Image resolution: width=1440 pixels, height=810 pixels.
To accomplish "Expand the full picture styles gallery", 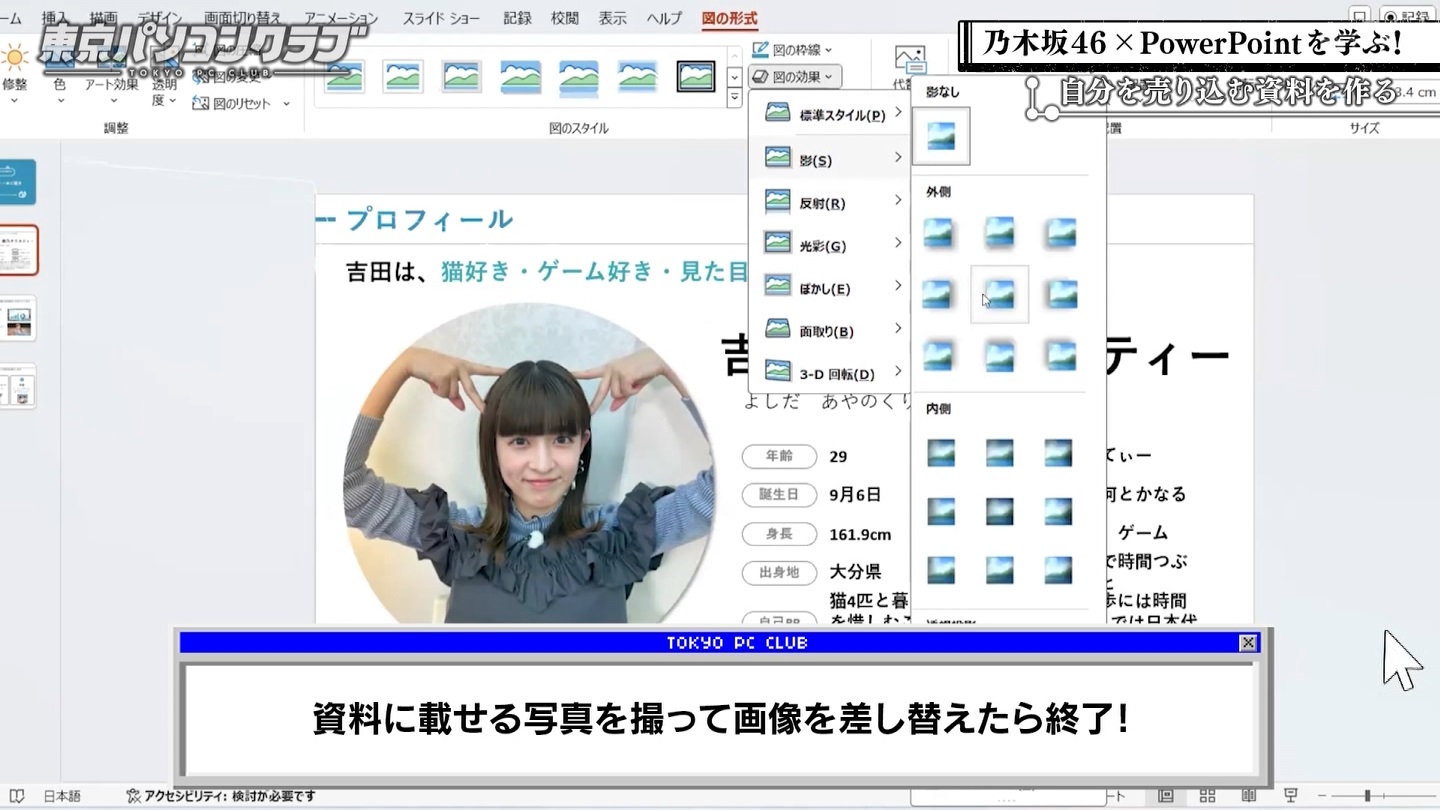I will pyautogui.click(x=735, y=97).
